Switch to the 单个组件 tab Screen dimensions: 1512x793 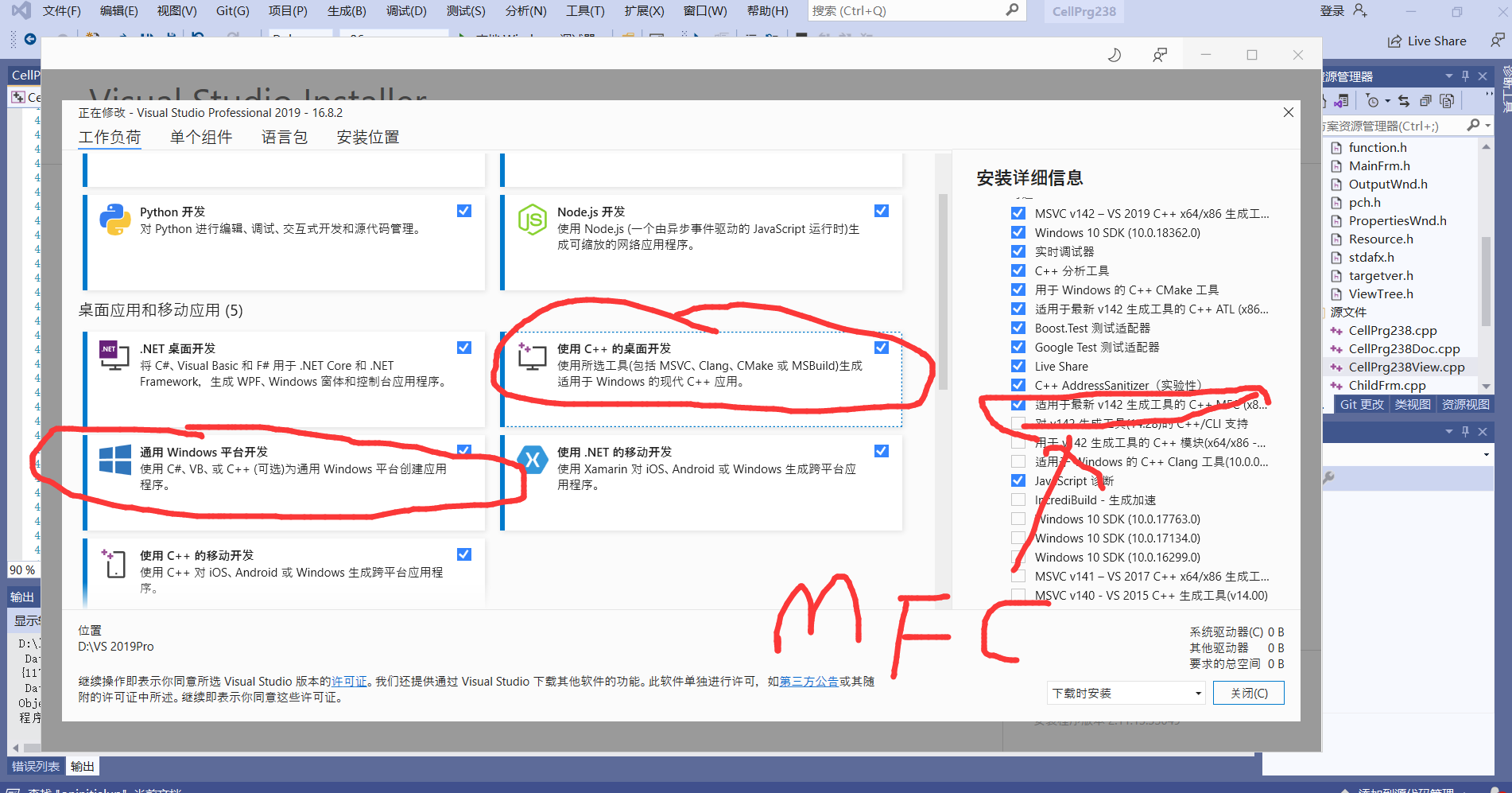point(201,137)
